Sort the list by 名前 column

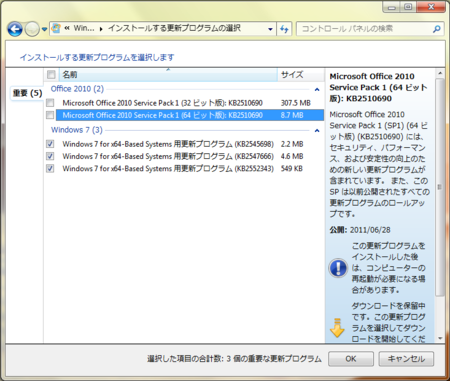pos(168,75)
